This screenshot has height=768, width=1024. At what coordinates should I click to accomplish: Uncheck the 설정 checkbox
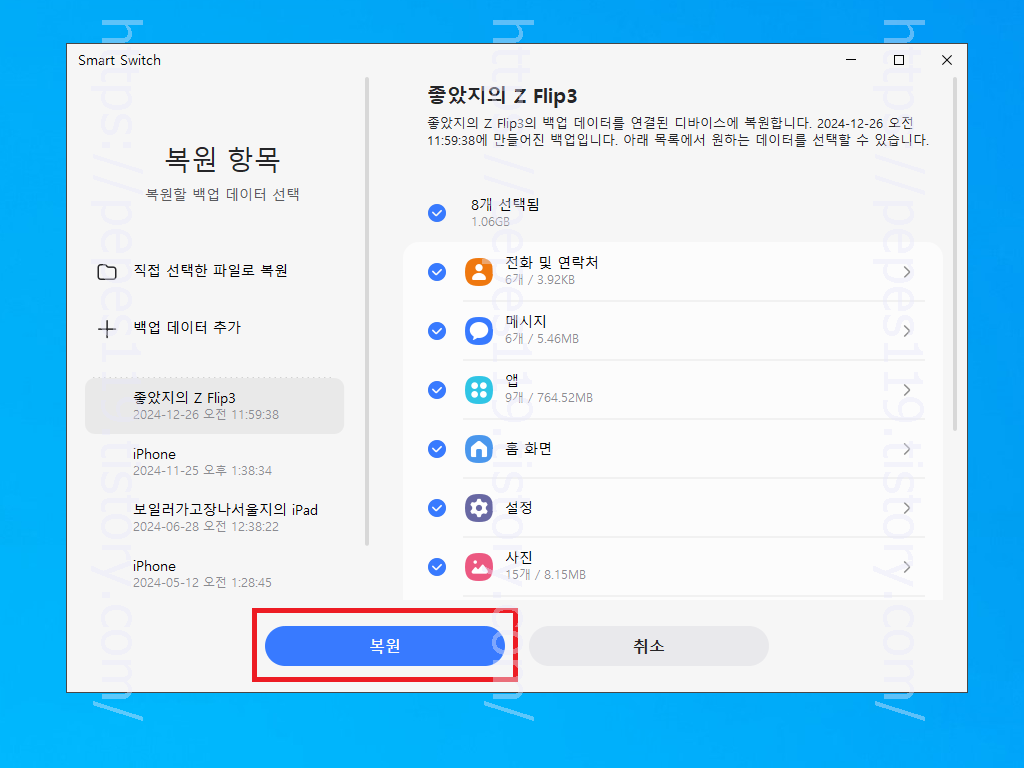pos(437,508)
